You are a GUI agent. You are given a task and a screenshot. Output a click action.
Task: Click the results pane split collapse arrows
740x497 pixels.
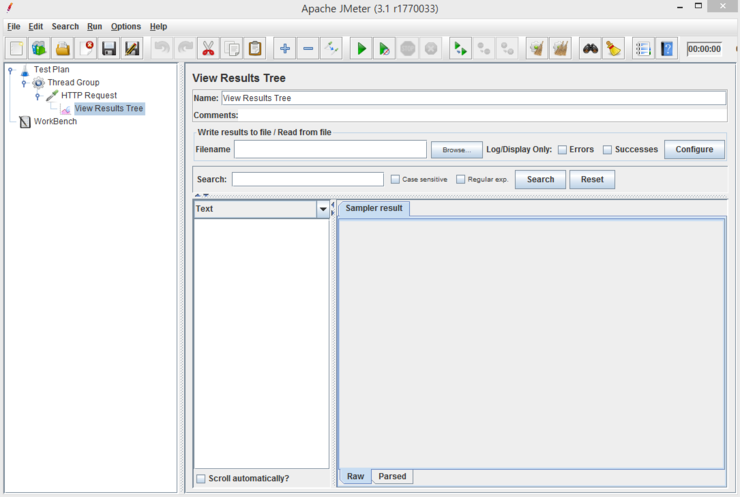[333, 209]
